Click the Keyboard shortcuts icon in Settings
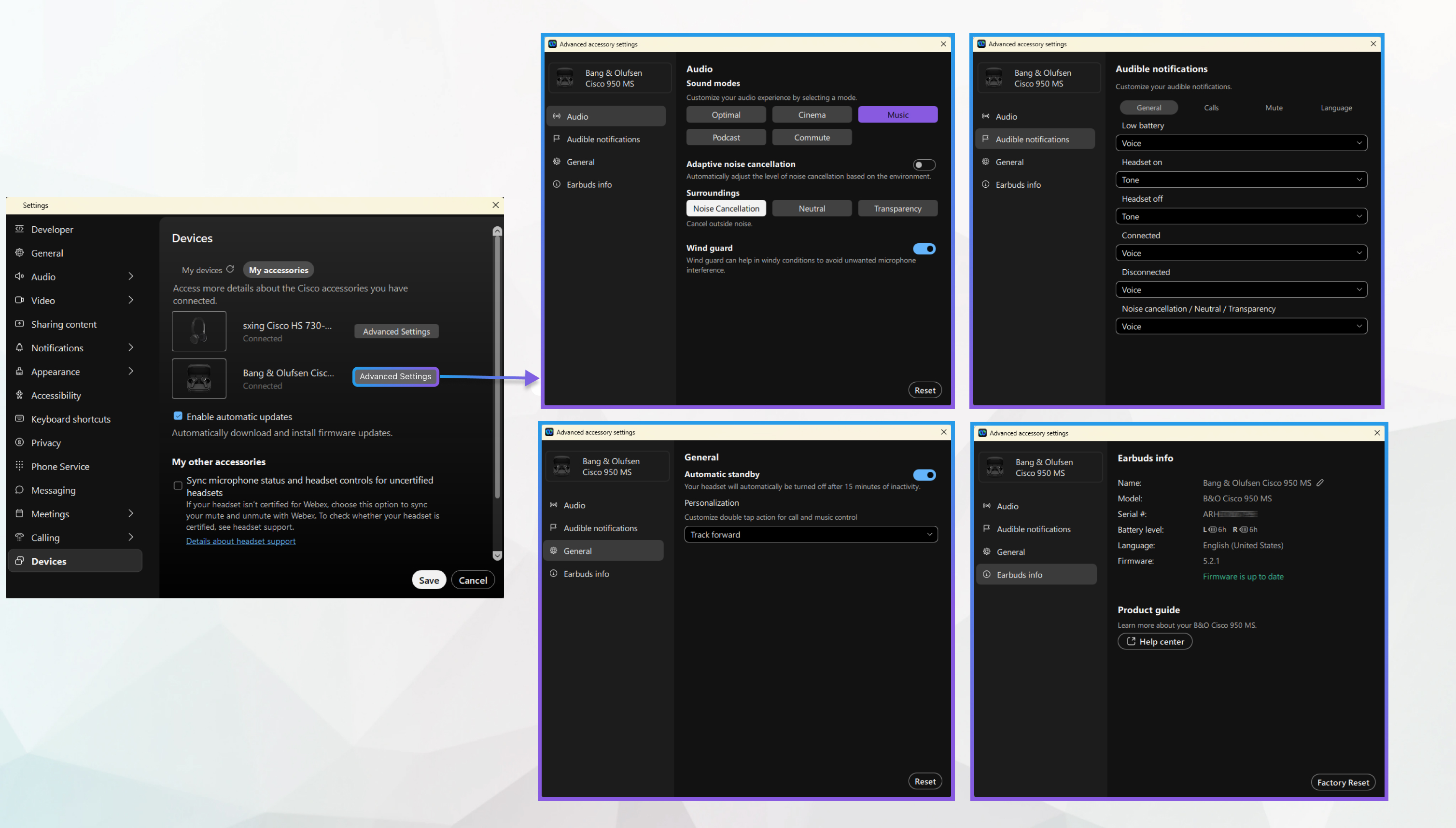Viewport: 1456px width, 828px height. click(19, 418)
